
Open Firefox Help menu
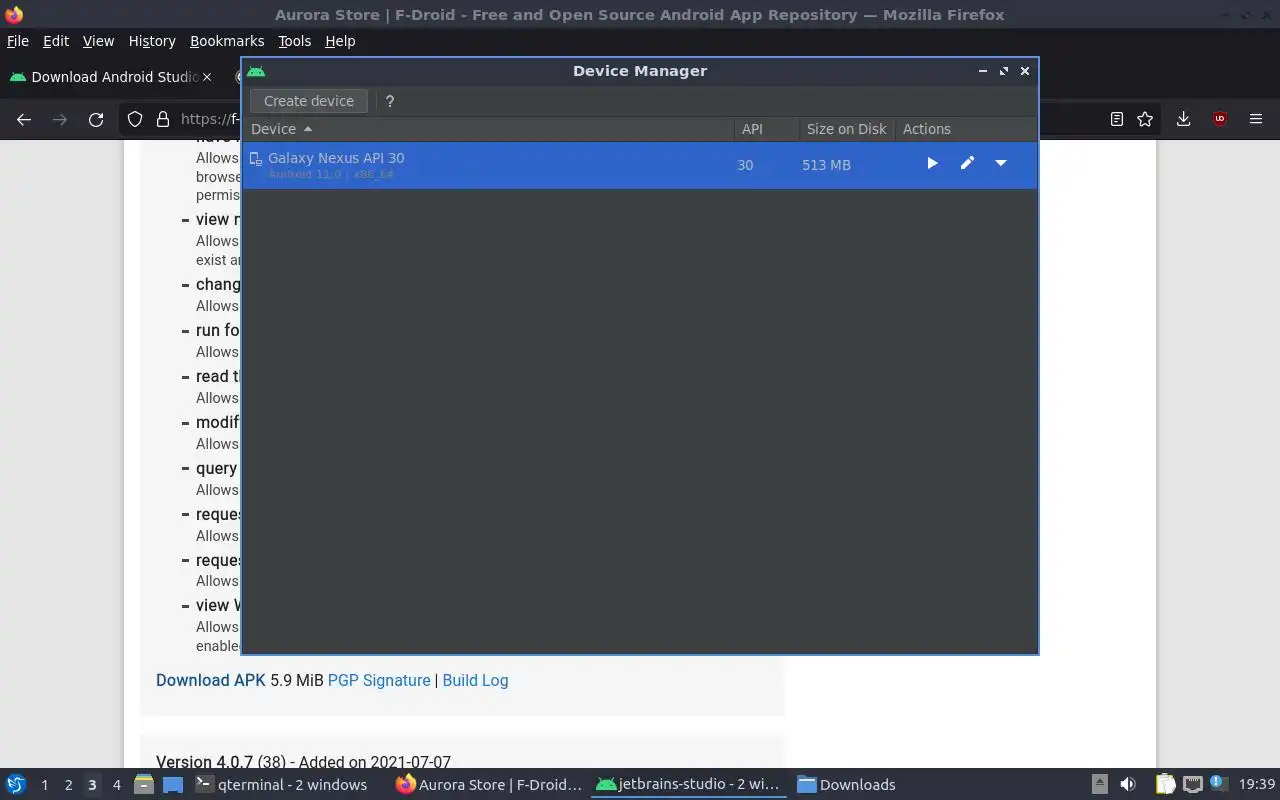pos(340,41)
